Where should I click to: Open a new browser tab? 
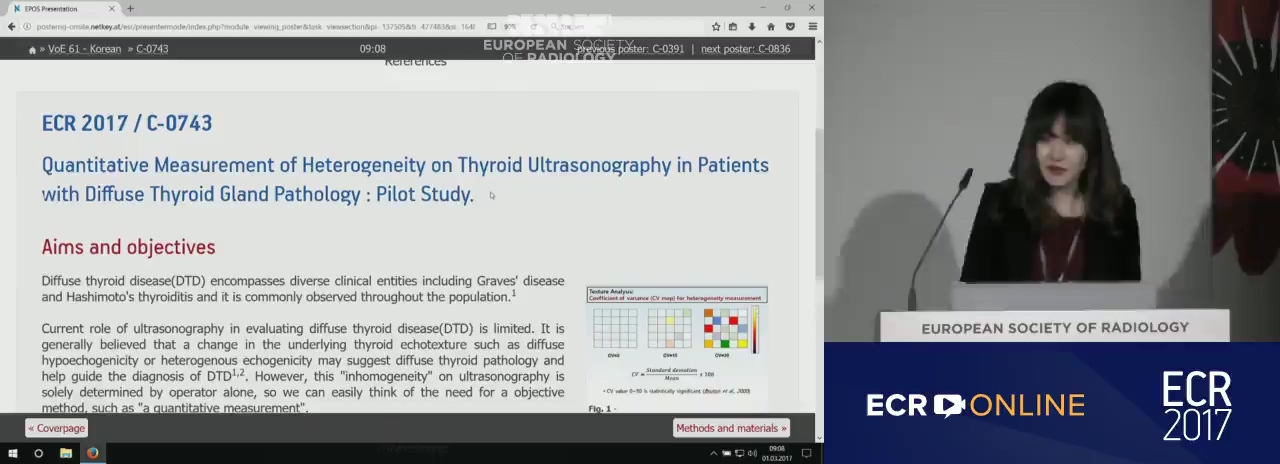(130, 8)
